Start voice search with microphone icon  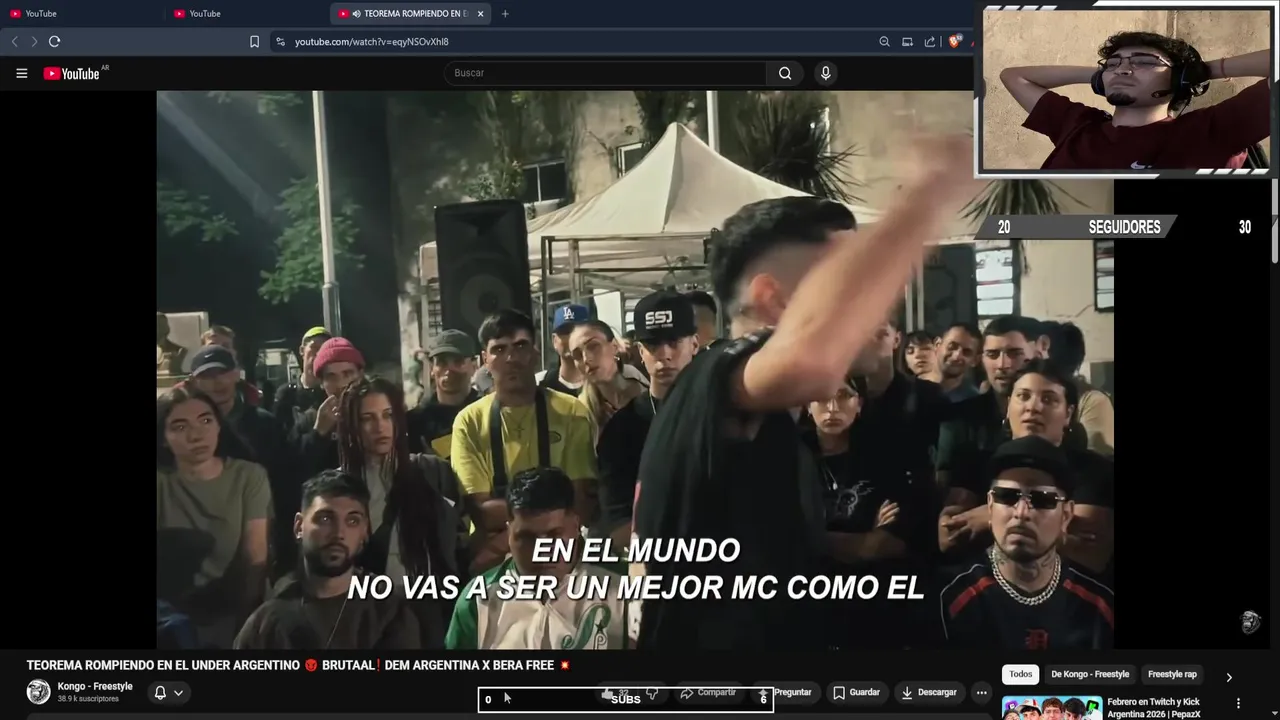(825, 73)
